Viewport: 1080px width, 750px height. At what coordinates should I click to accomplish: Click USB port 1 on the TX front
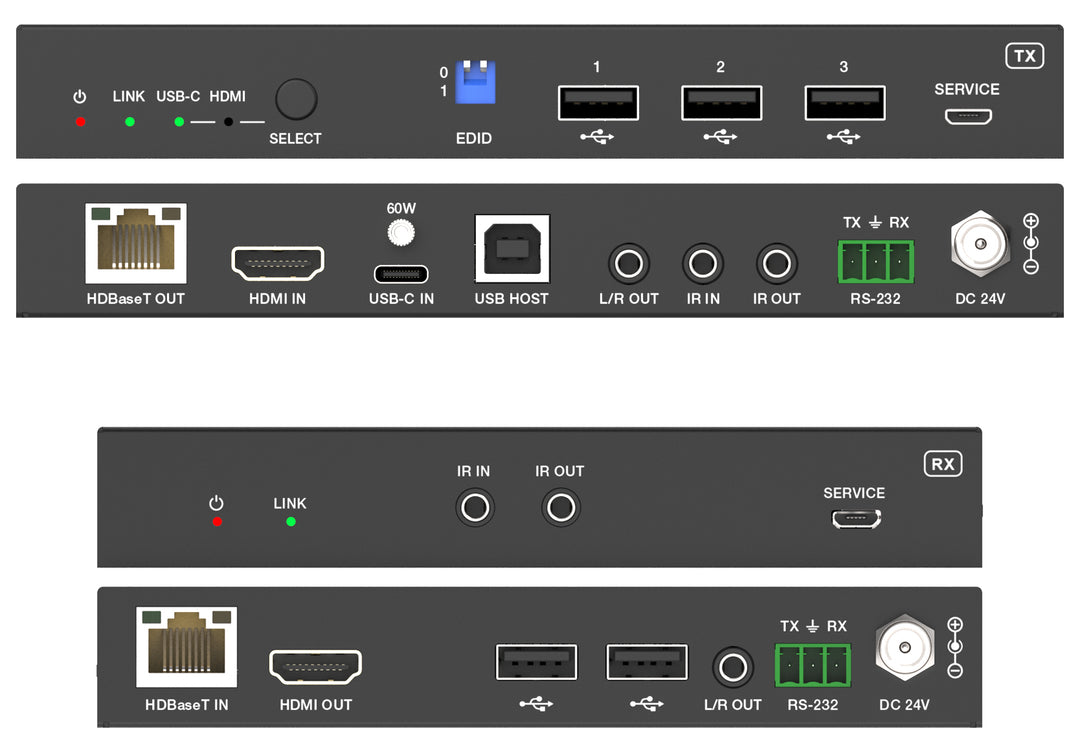click(598, 102)
